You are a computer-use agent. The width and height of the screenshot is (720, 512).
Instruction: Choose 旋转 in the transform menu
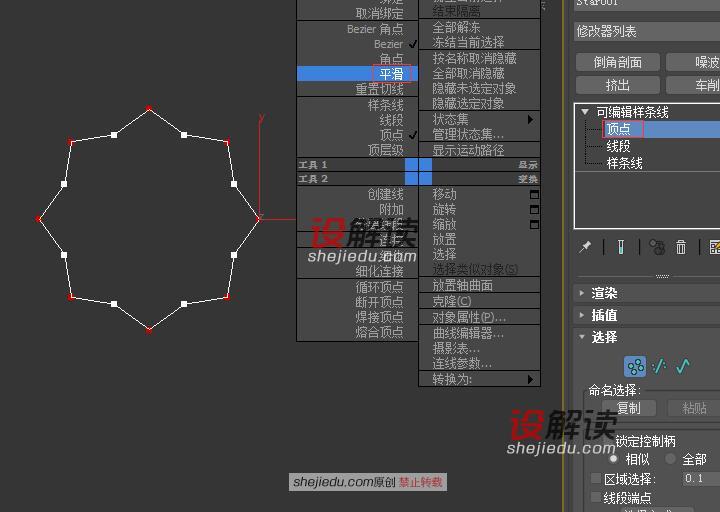click(x=444, y=209)
